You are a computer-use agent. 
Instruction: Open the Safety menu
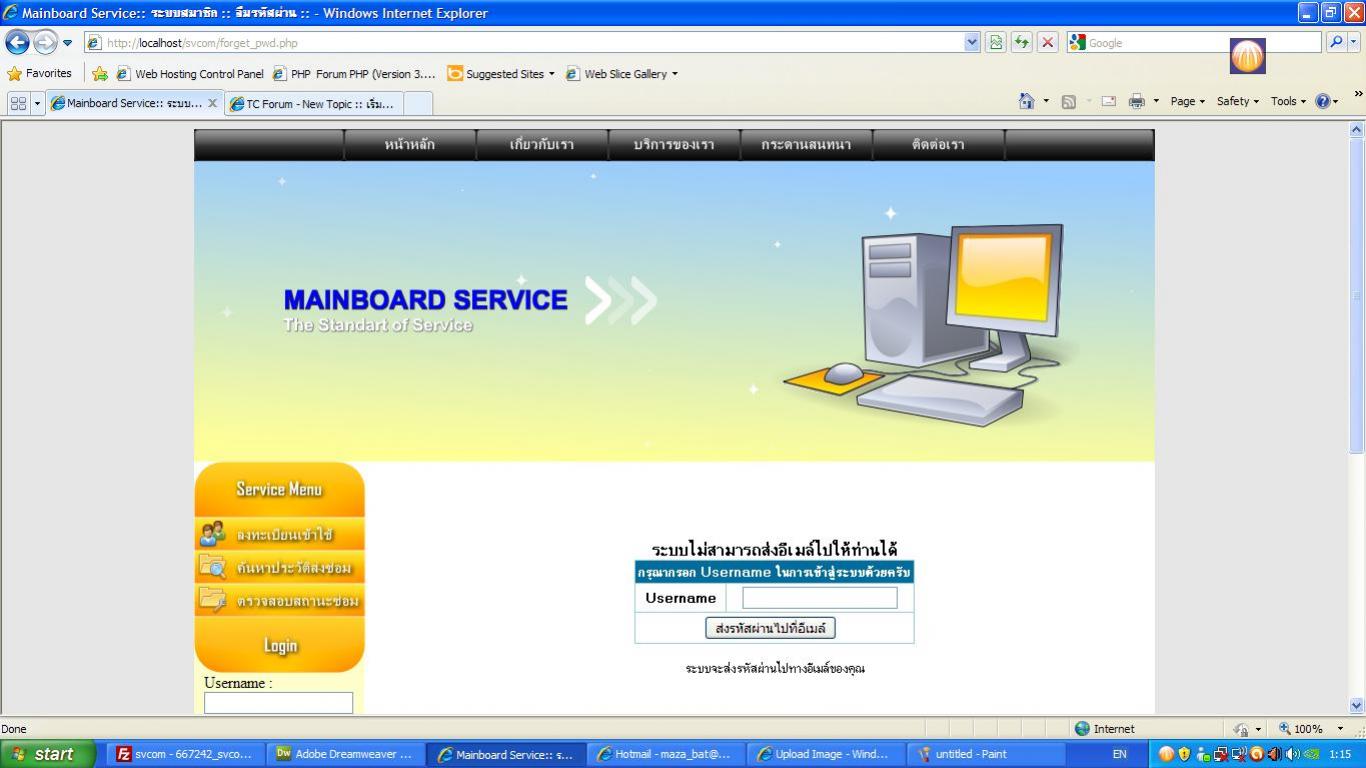[x=1238, y=101]
